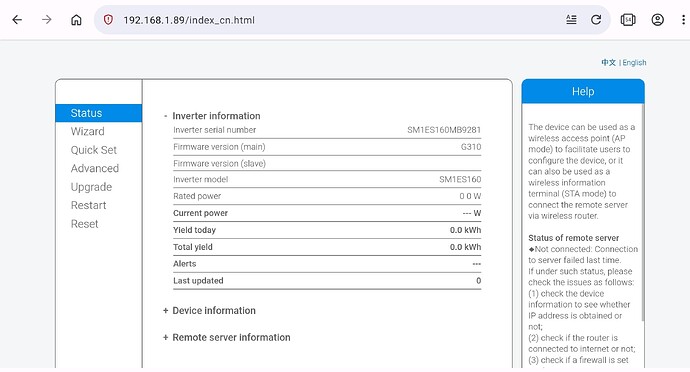Click the Inverter serial number label
The height and width of the screenshot is (372, 690).
(214, 130)
